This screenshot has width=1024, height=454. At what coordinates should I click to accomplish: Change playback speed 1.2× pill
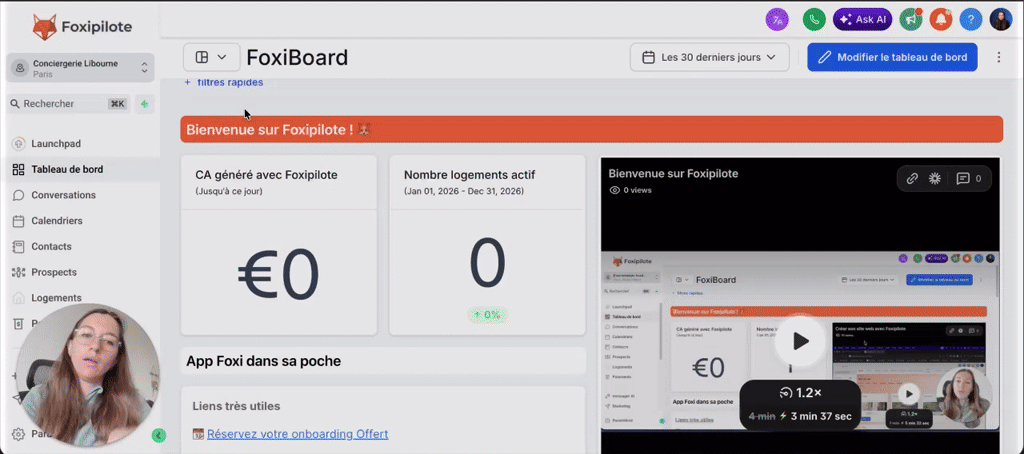point(801,393)
